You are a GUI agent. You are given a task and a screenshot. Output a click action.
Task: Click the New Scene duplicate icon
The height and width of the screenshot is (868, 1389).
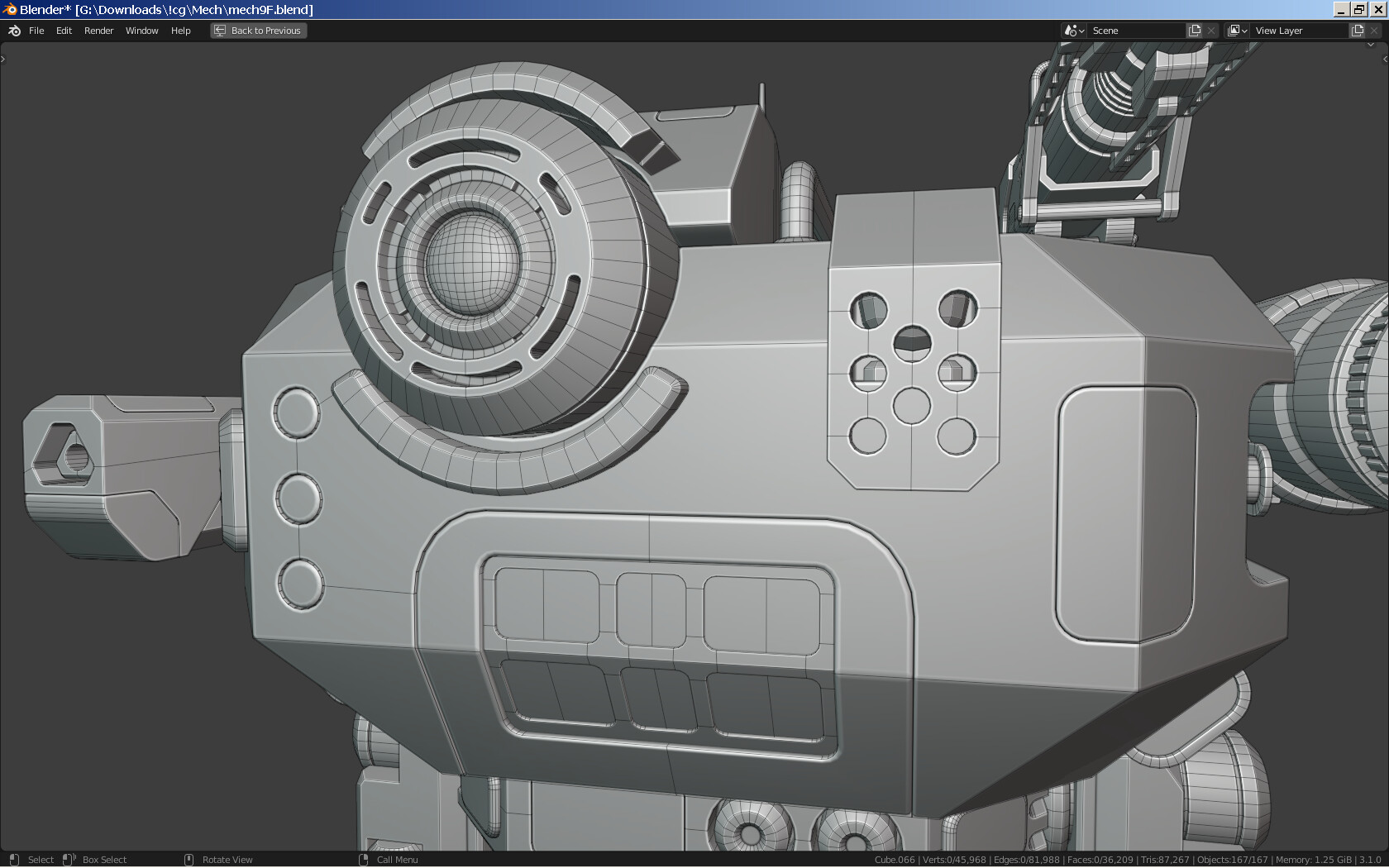click(x=1194, y=31)
